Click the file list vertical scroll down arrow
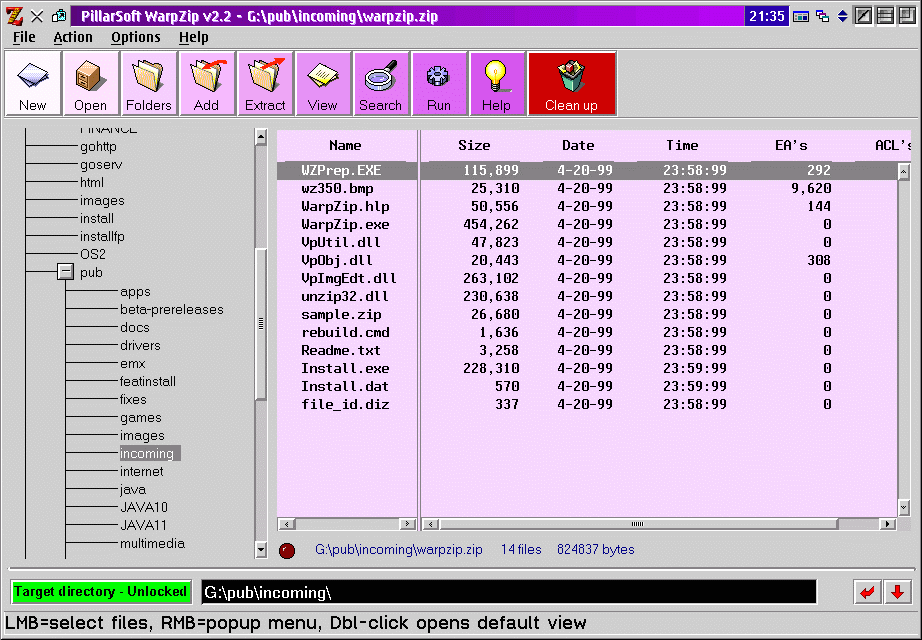The image size is (922, 640). point(904,507)
